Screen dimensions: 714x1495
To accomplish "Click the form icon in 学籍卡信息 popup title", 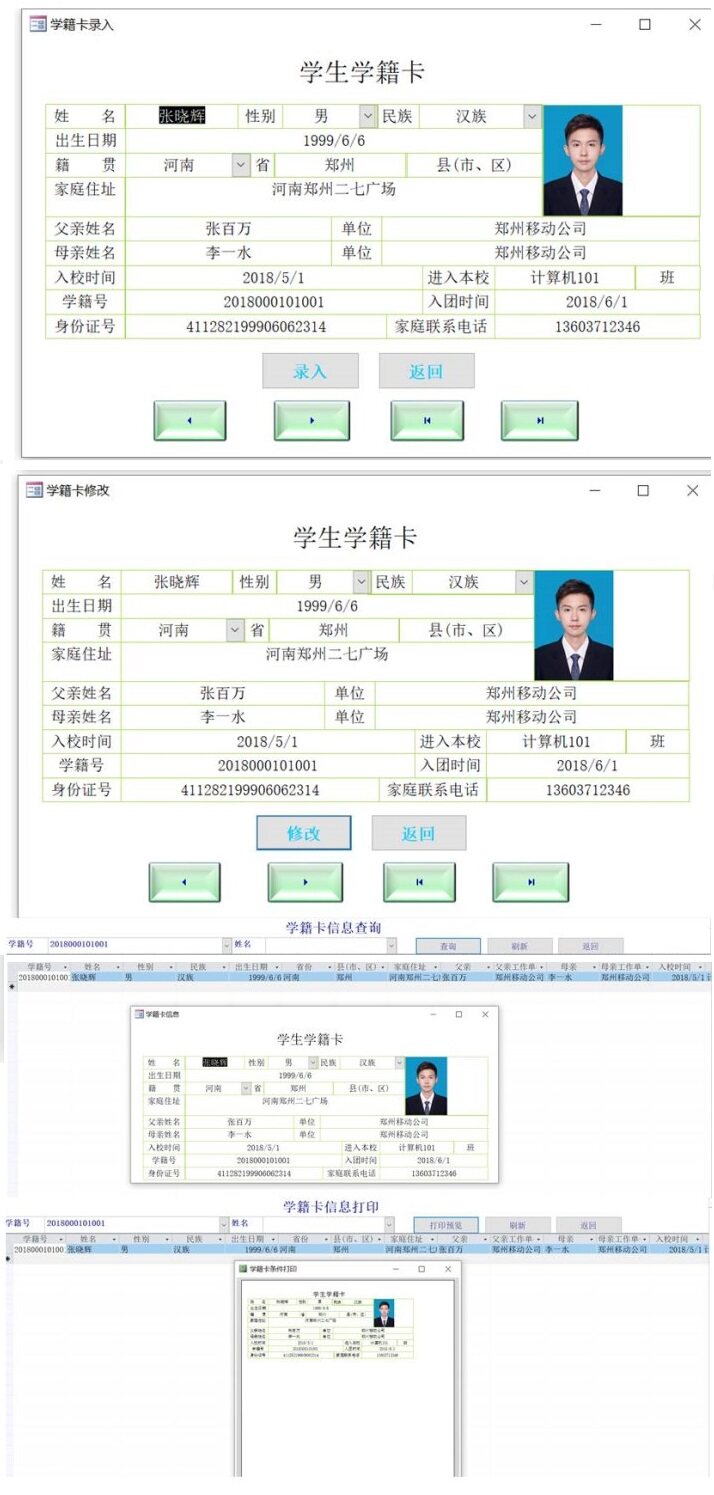I will (138, 1014).
